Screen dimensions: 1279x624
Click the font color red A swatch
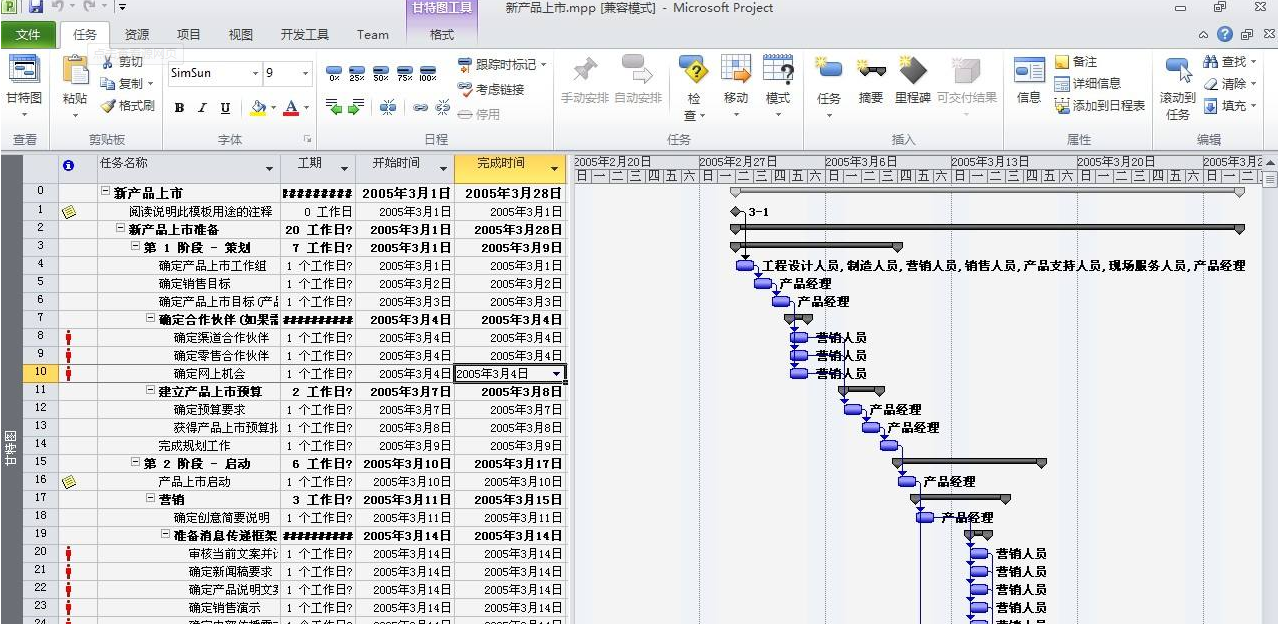[291, 107]
